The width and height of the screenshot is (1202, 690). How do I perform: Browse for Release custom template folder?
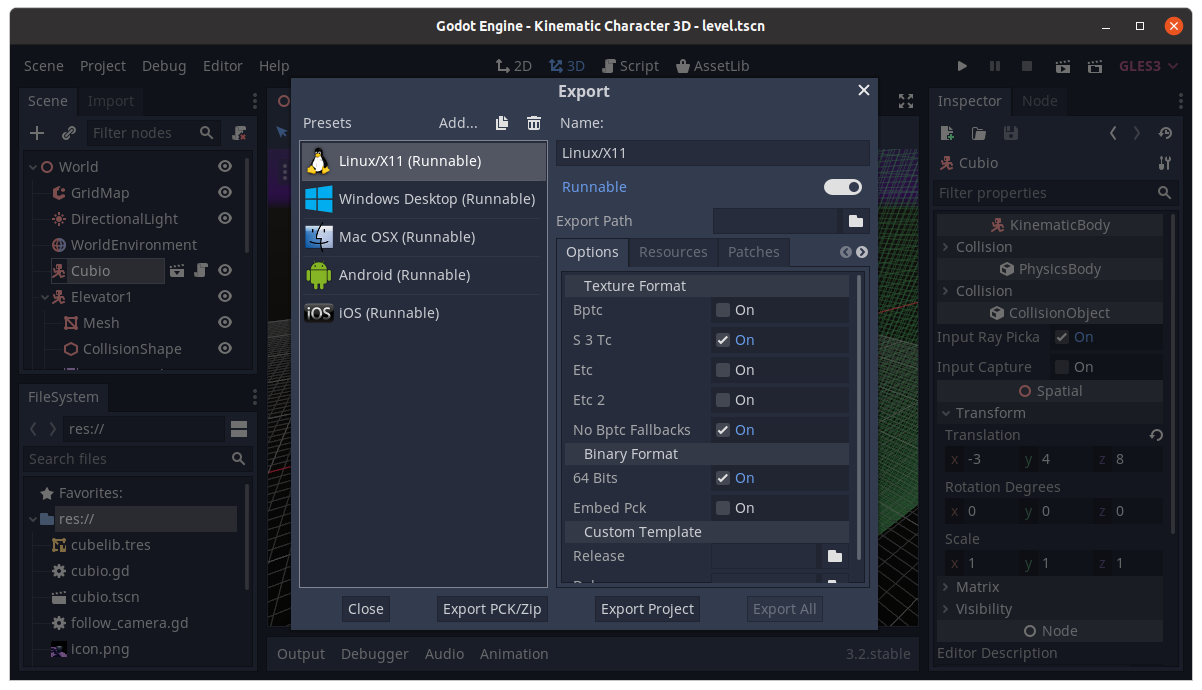(835, 556)
